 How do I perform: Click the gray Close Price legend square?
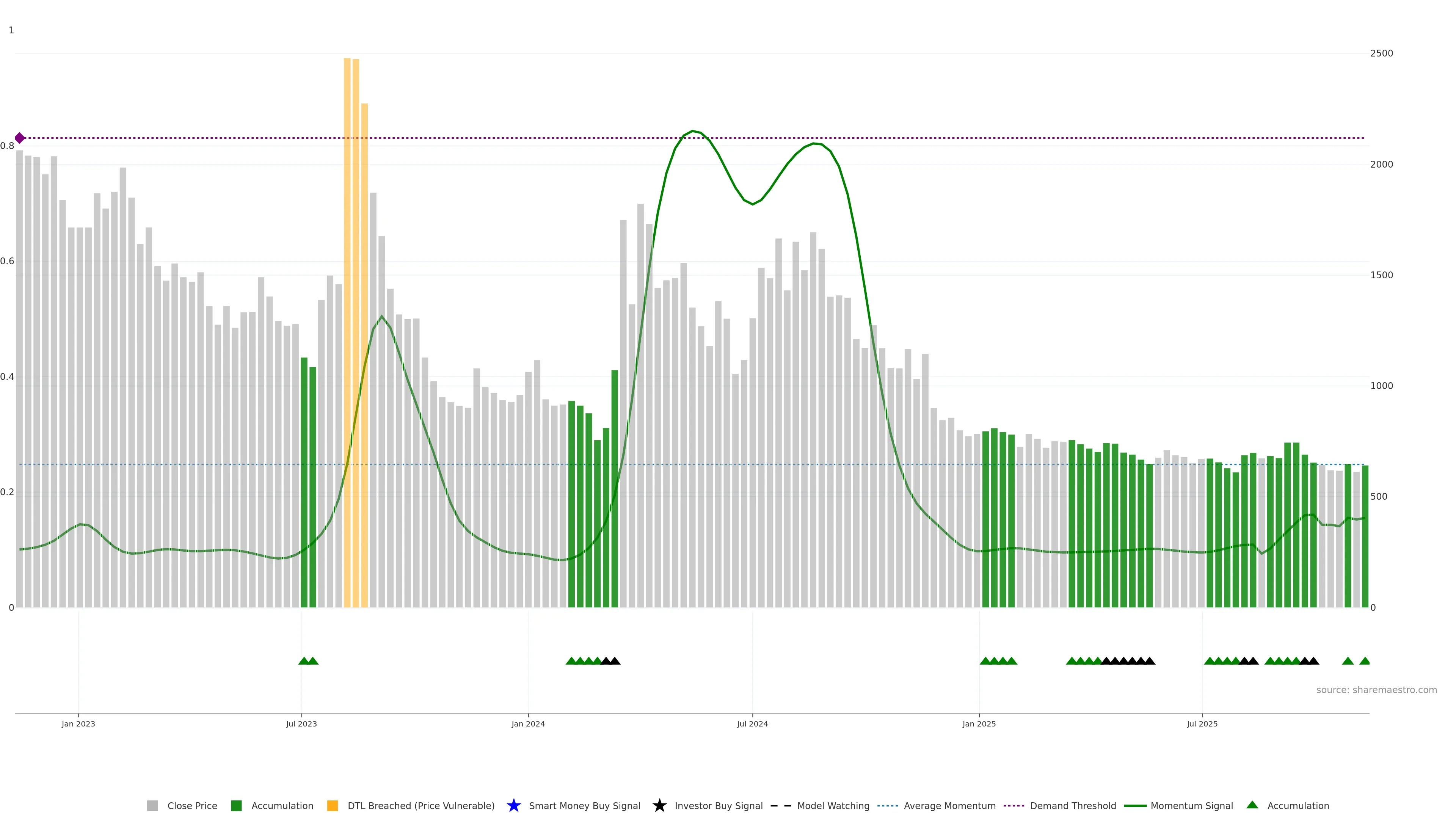152,805
